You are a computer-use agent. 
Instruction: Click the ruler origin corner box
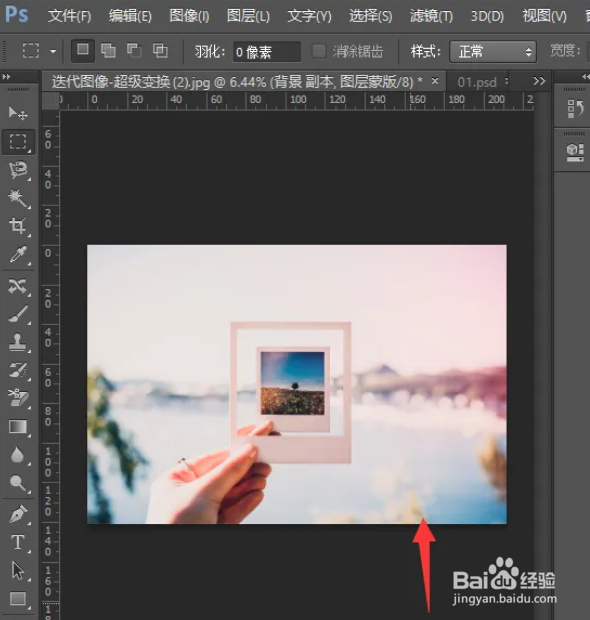point(50,100)
